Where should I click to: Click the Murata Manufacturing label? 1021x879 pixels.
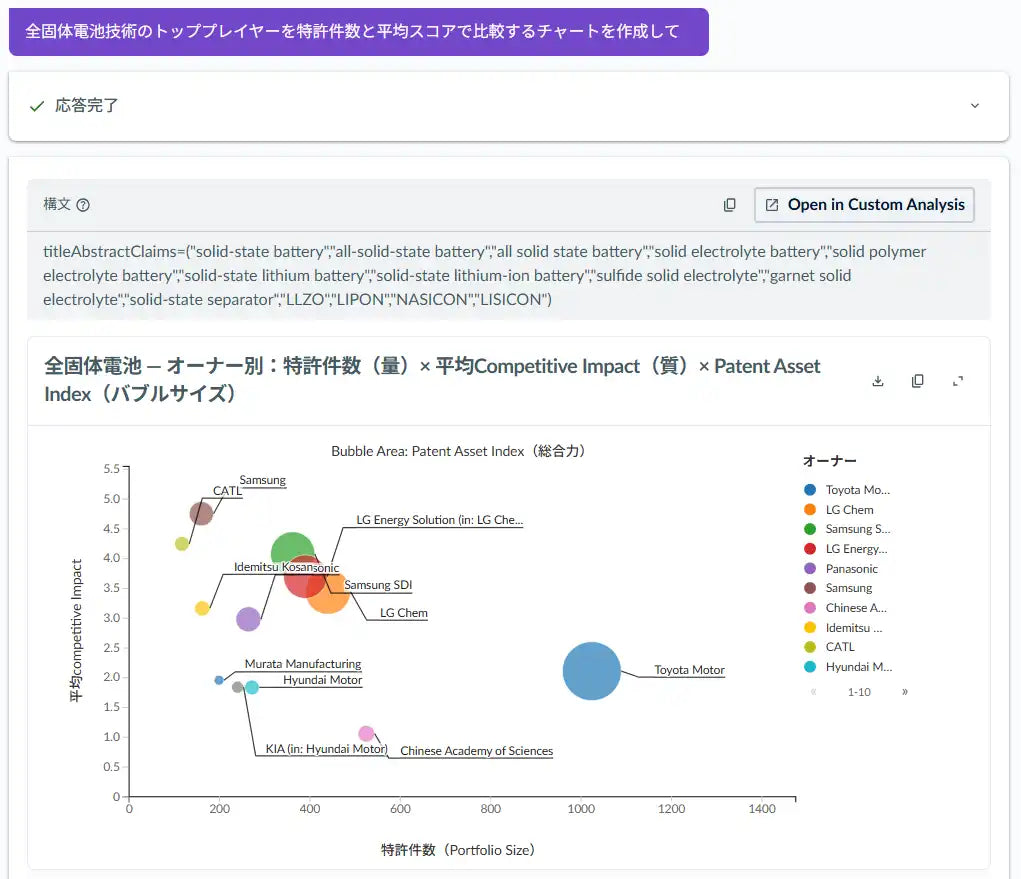(x=303, y=664)
